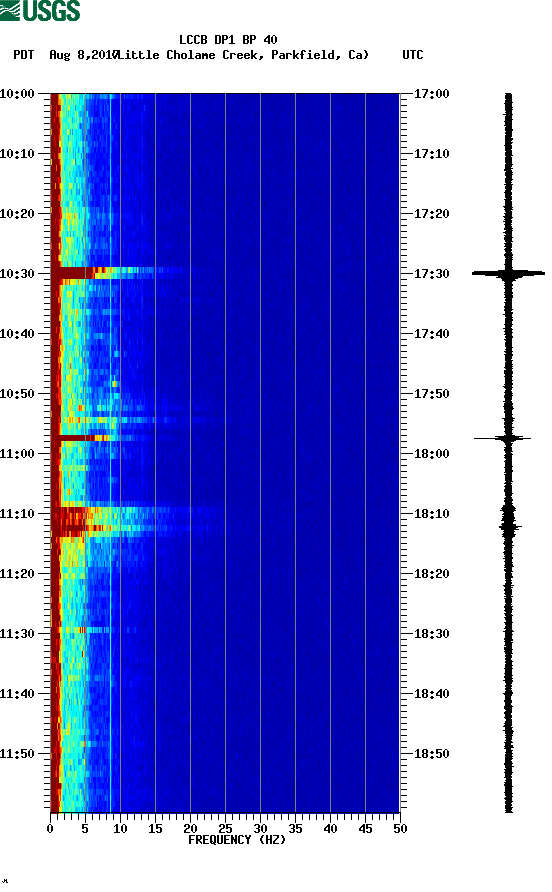Viewport: 552px width, 892px height.
Task: Click the '15' frequency axis label
Action: click(x=155, y=829)
